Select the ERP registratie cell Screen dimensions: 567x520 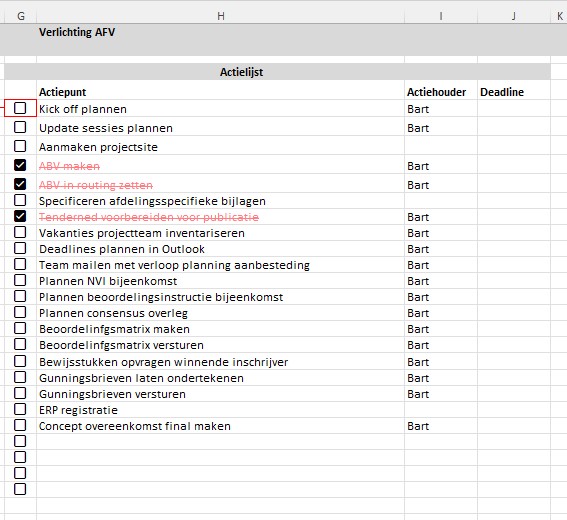[221, 410]
